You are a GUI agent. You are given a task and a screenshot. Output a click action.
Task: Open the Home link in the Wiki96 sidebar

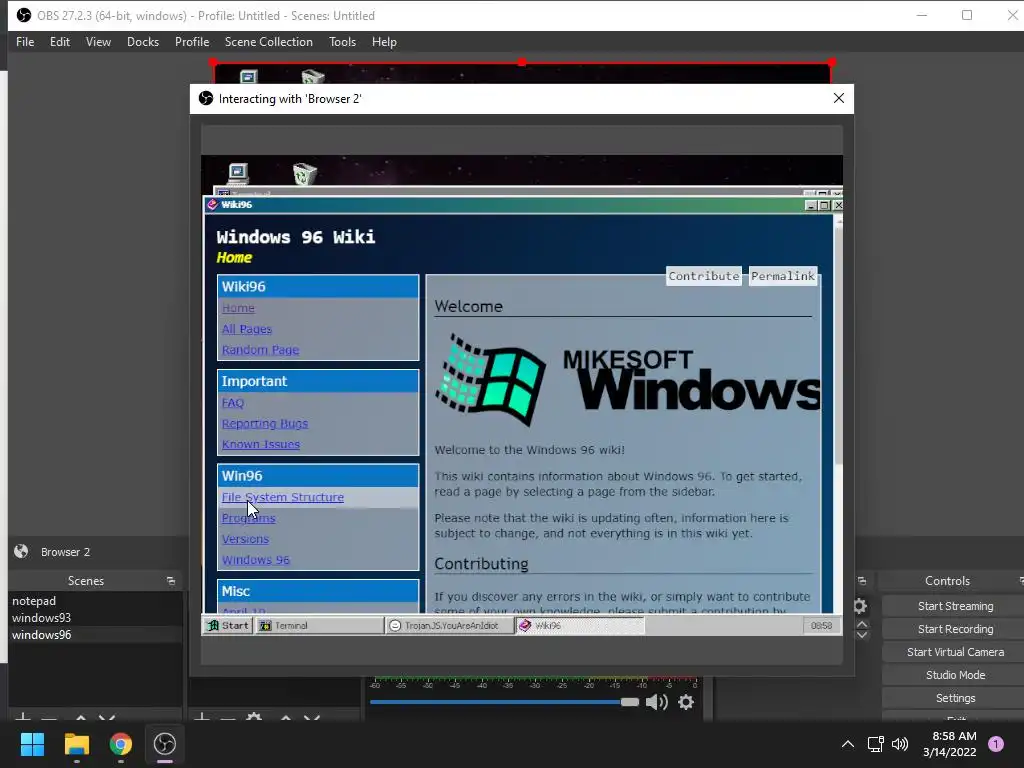pyautogui.click(x=238, y=308)
